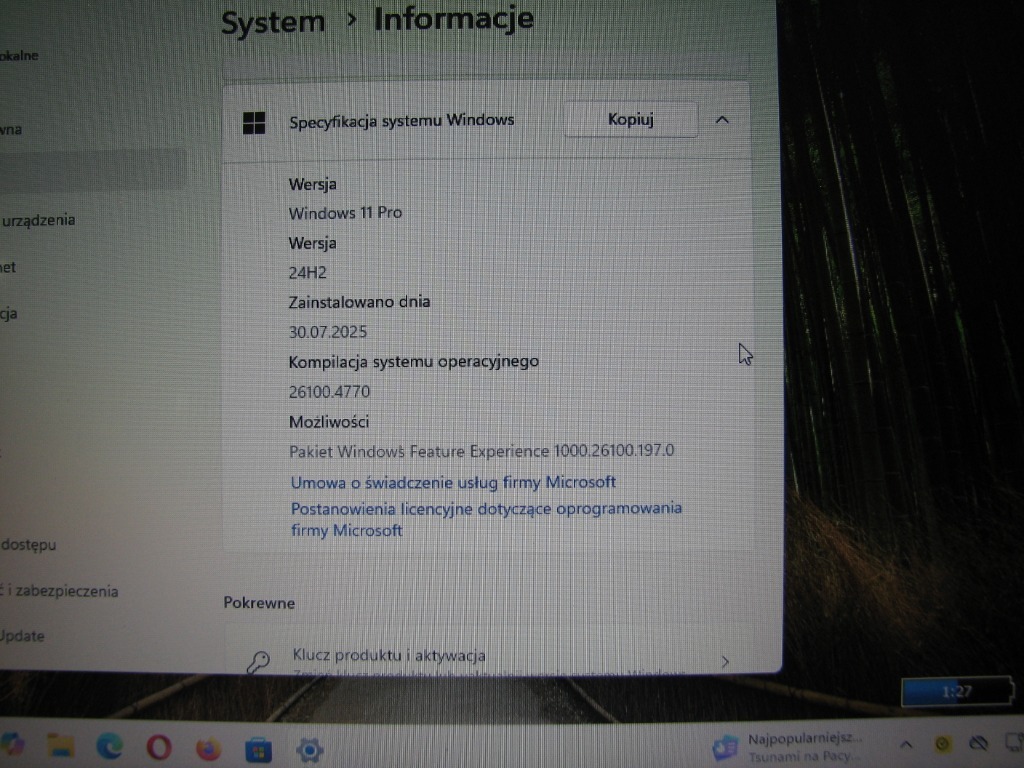Screen dimensions: 1024x768
Task: Click the key icon next to Klucz produktu
Action: [258, 662]
